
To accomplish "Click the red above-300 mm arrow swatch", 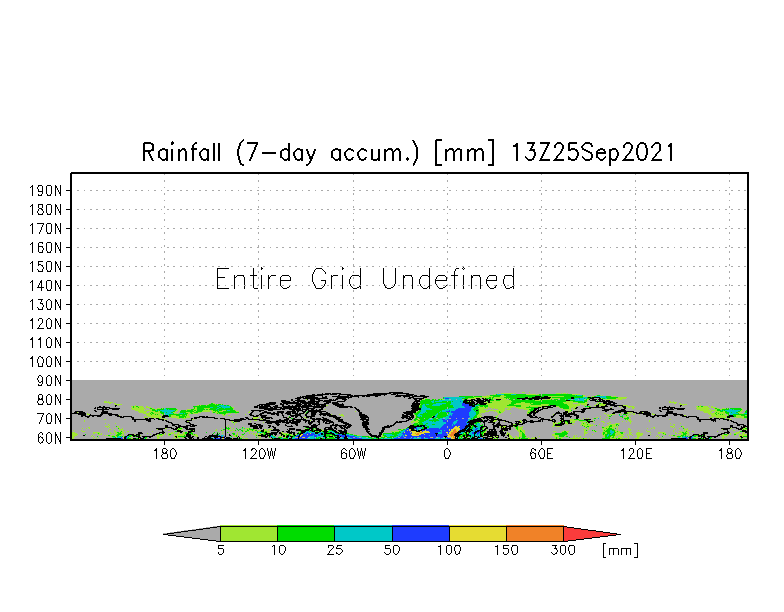I will pyautogui.click(x=590, y=534).
